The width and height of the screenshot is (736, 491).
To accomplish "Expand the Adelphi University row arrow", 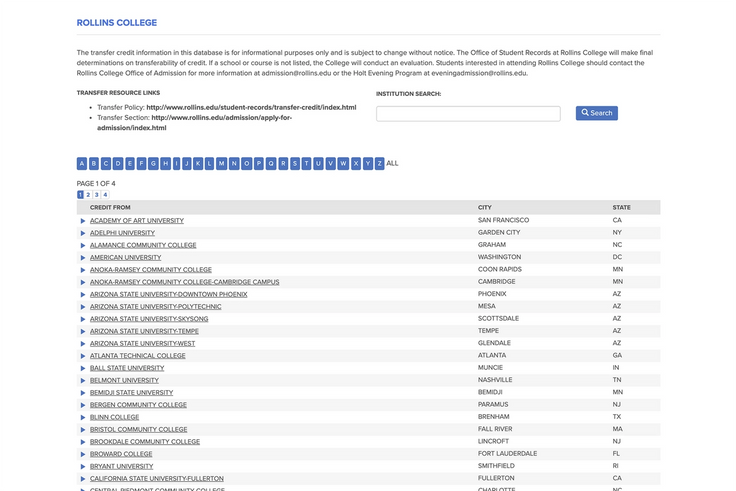I will (x=83, y=233).
